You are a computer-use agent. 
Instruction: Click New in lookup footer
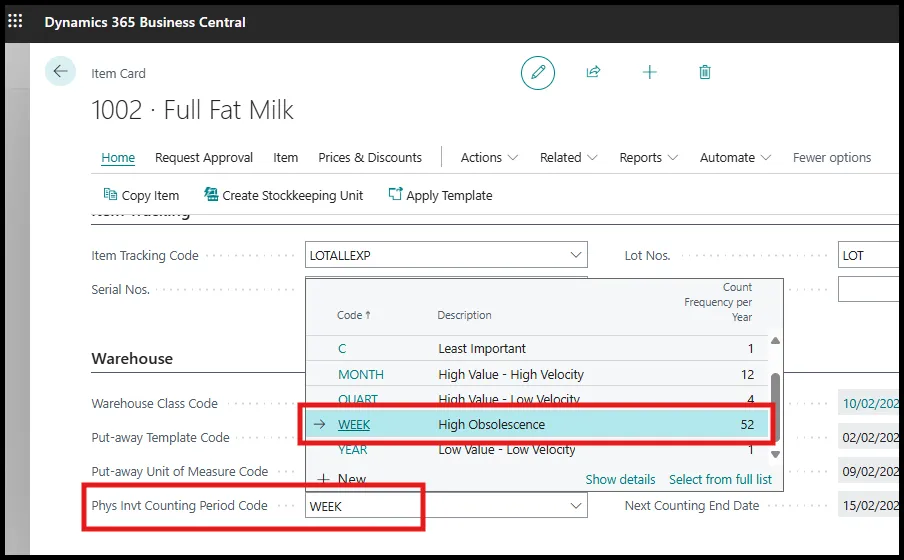click(342, 479)
